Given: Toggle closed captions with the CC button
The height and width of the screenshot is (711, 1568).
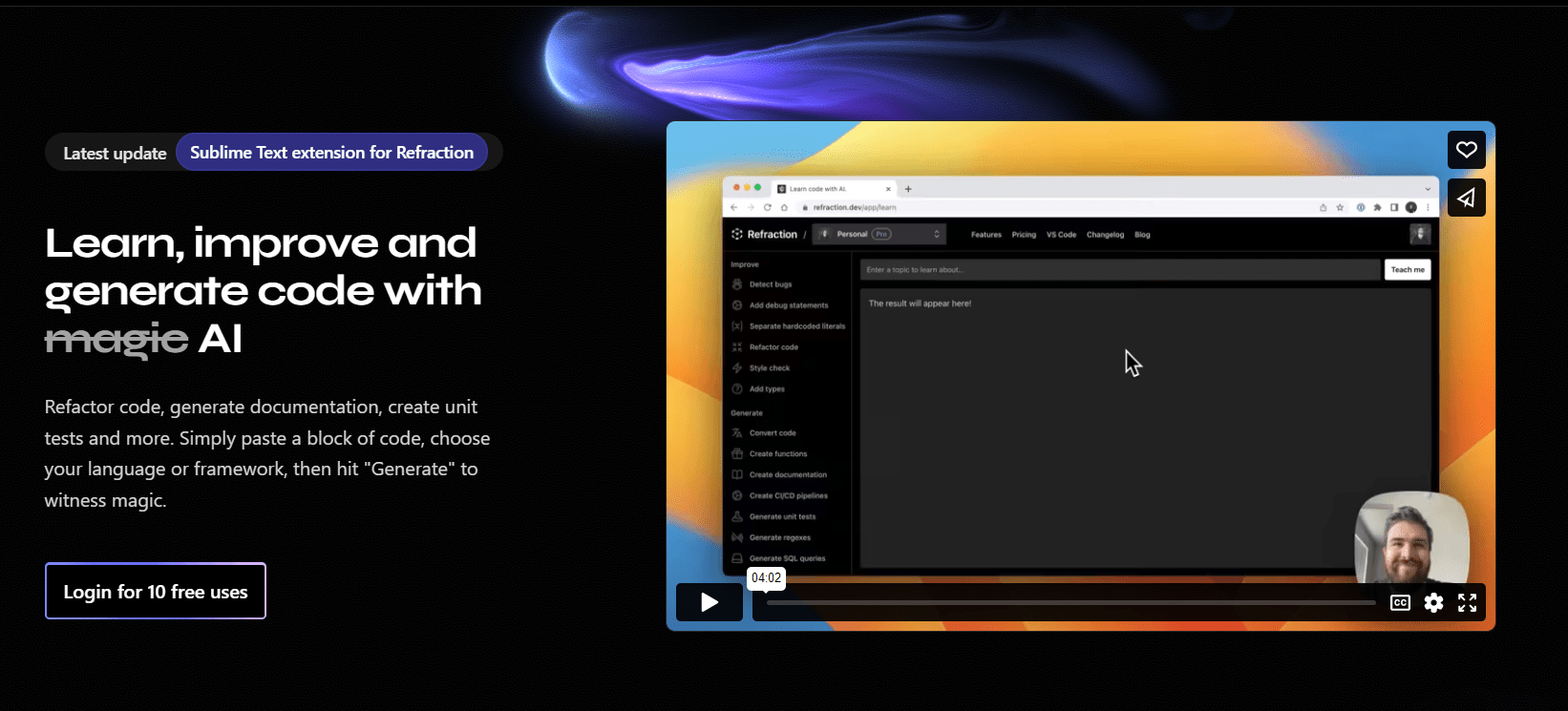Looking at the screenshot, I should coord(1400,602).
